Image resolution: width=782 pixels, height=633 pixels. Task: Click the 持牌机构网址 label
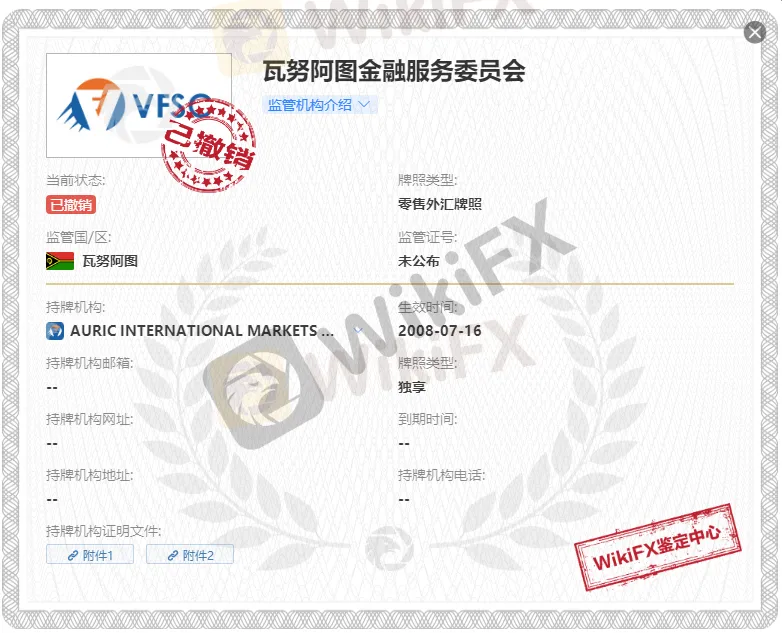90,419
